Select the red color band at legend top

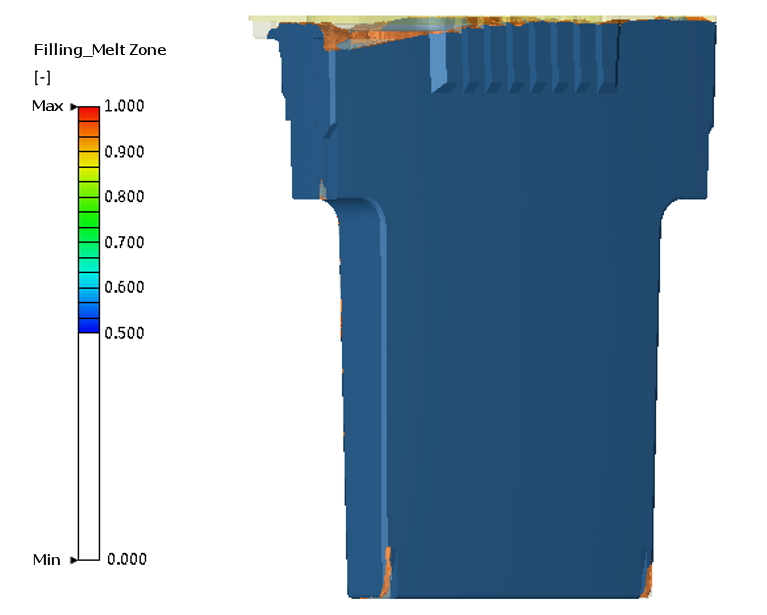pos(89,112)
